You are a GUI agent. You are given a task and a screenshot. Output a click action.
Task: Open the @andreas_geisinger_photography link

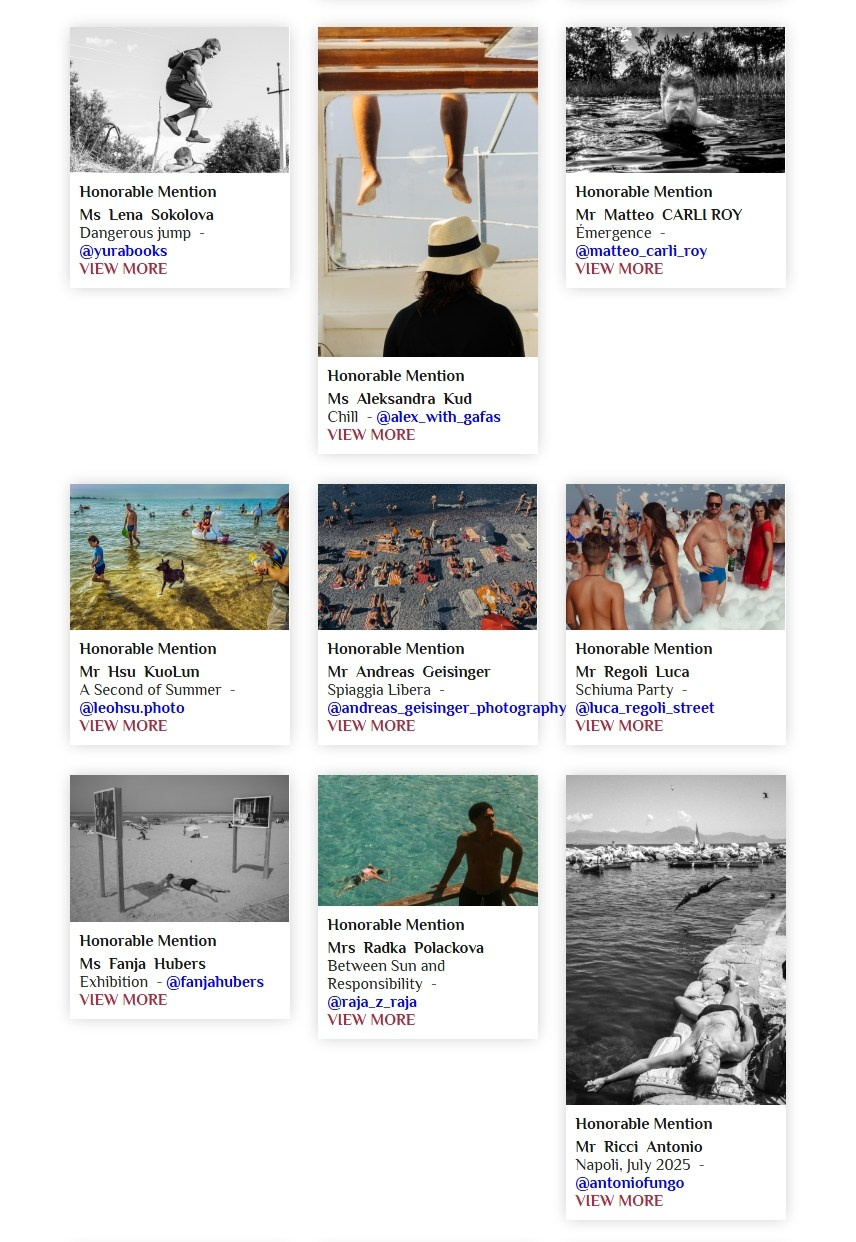click(446, 708)
